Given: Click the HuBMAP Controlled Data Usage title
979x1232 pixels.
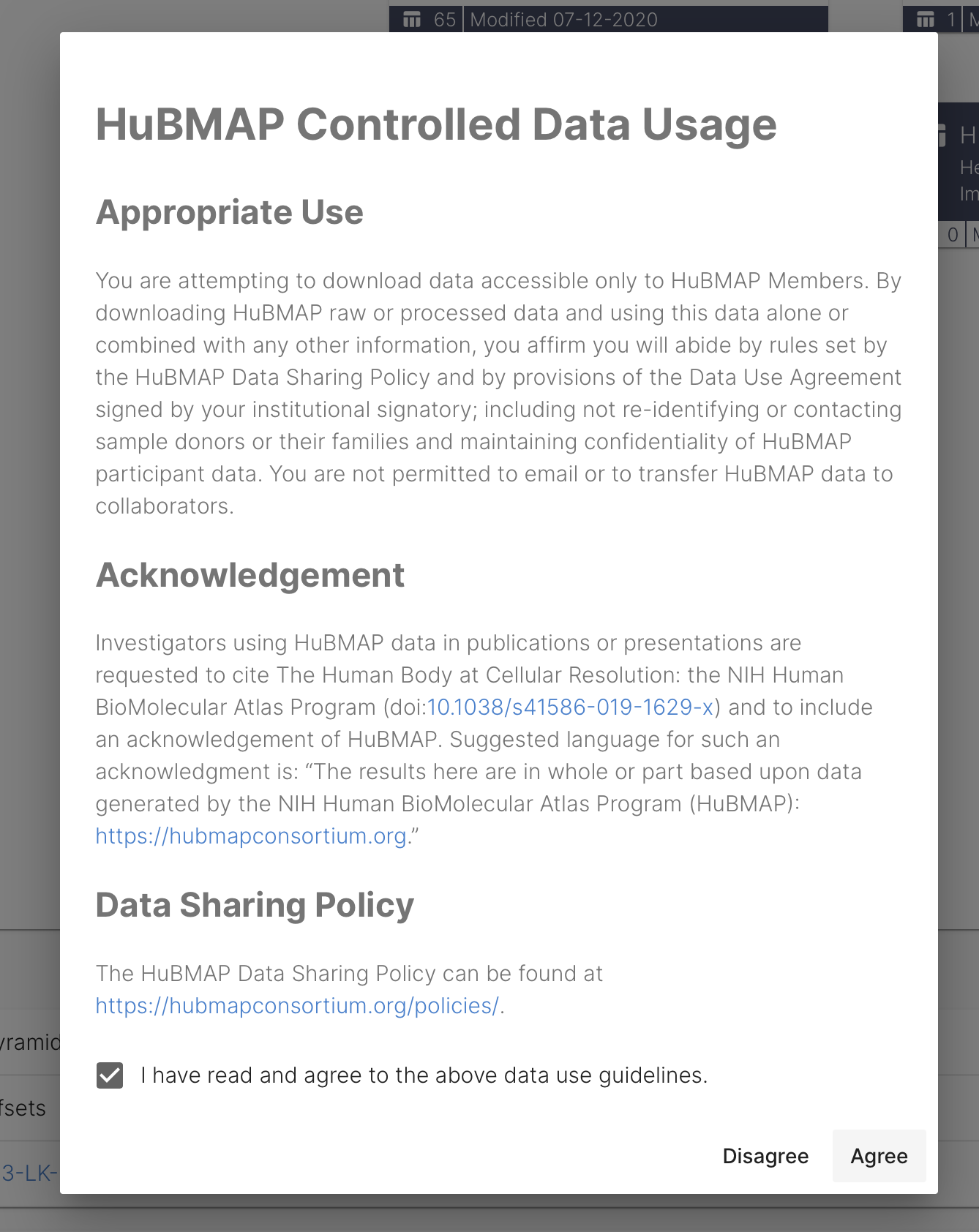Looking at the screenshot, I should (436, 124).
